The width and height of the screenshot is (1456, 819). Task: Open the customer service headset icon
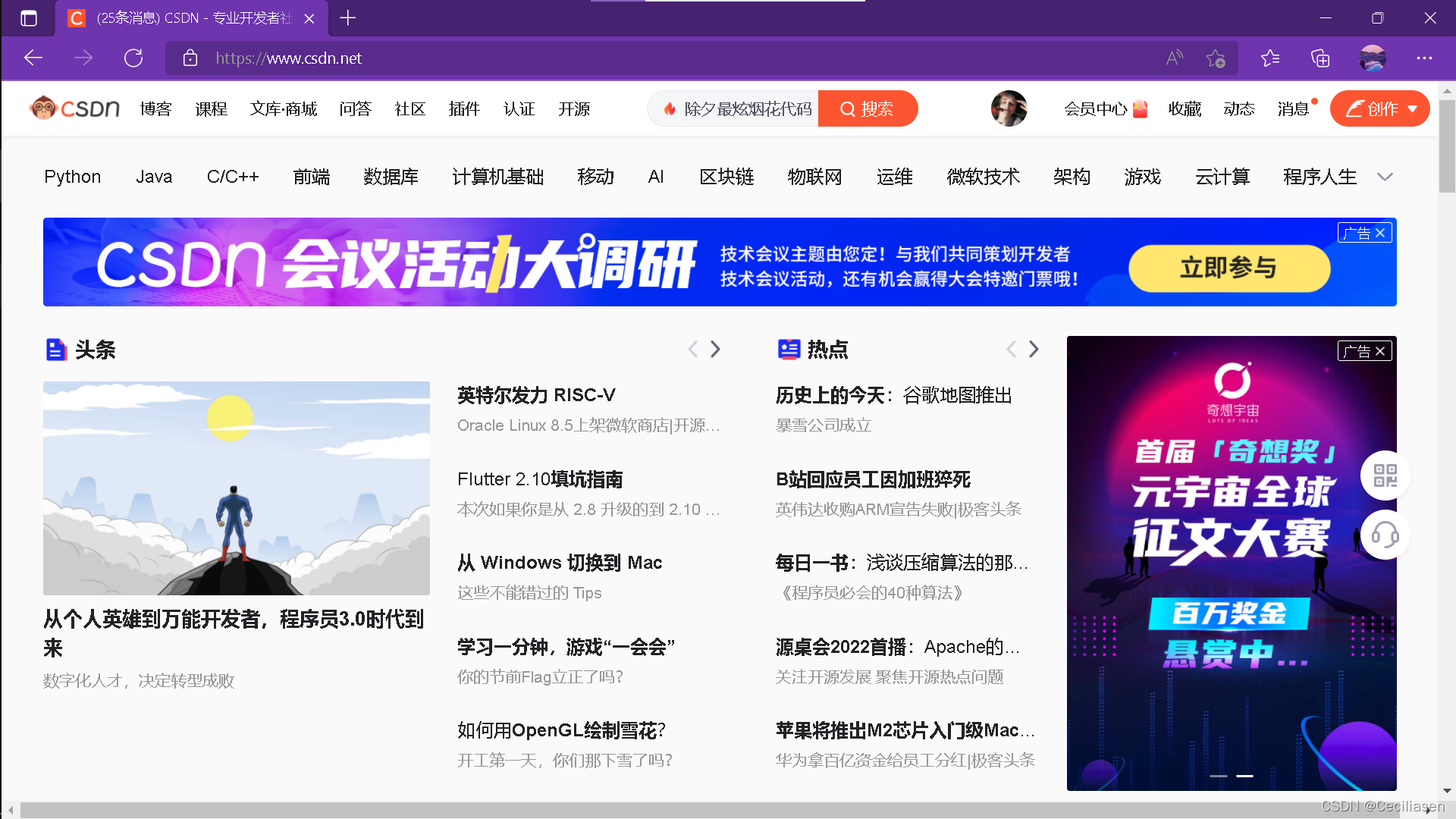coord(1385,535)
